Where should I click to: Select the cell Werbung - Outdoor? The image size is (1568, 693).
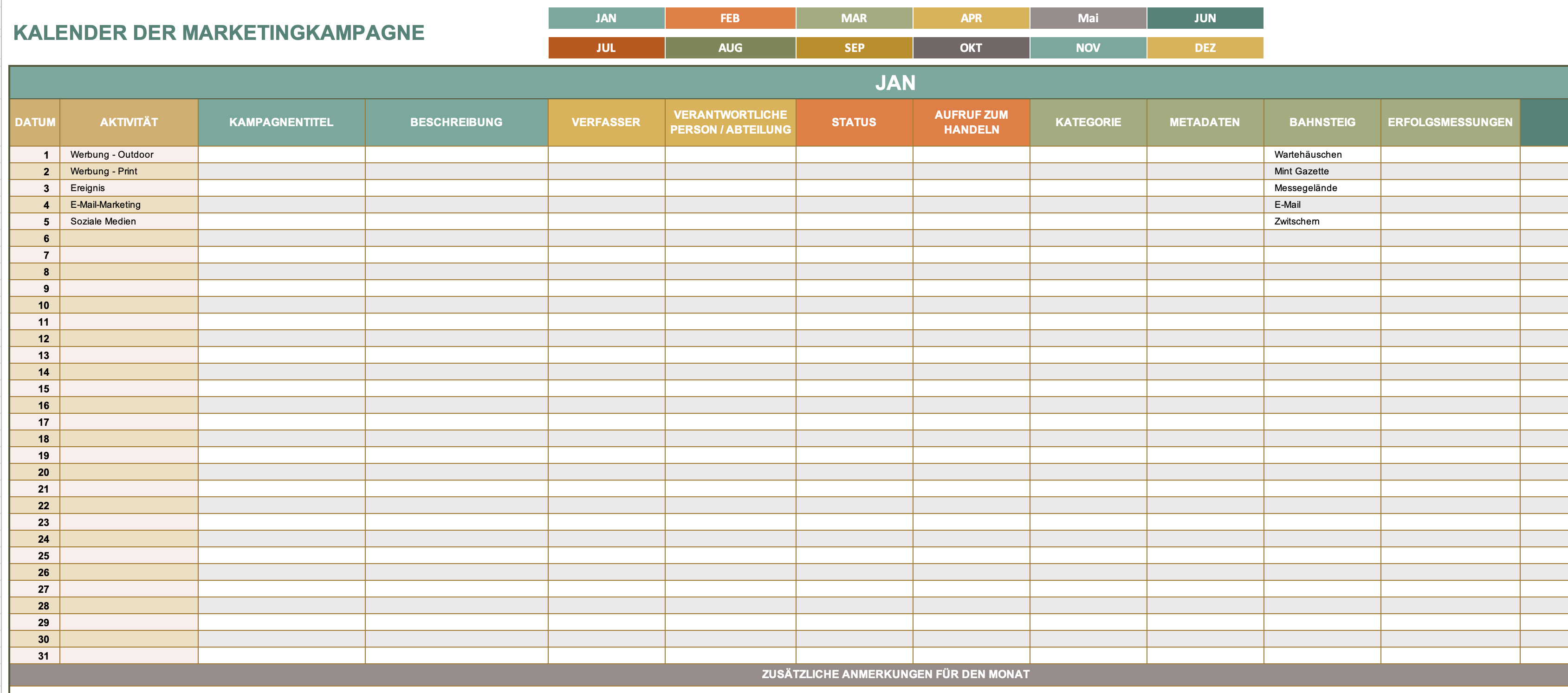129,154
